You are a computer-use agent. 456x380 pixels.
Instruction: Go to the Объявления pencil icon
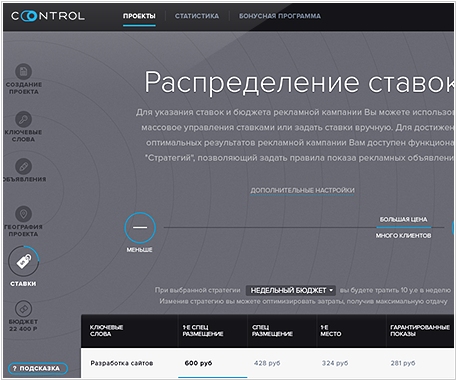23,166
